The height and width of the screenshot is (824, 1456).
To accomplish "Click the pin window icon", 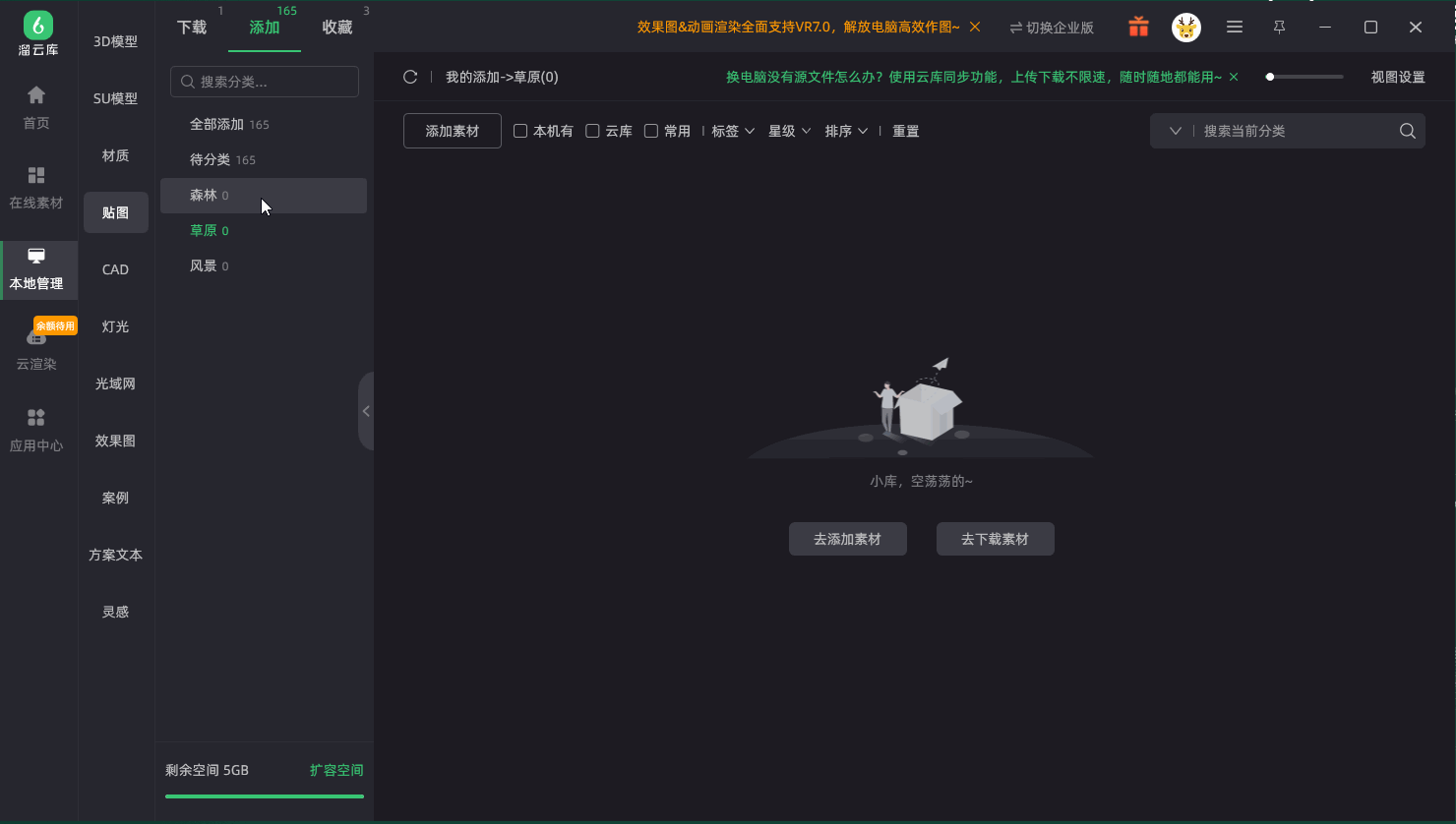I will [x=1280, y=28].
